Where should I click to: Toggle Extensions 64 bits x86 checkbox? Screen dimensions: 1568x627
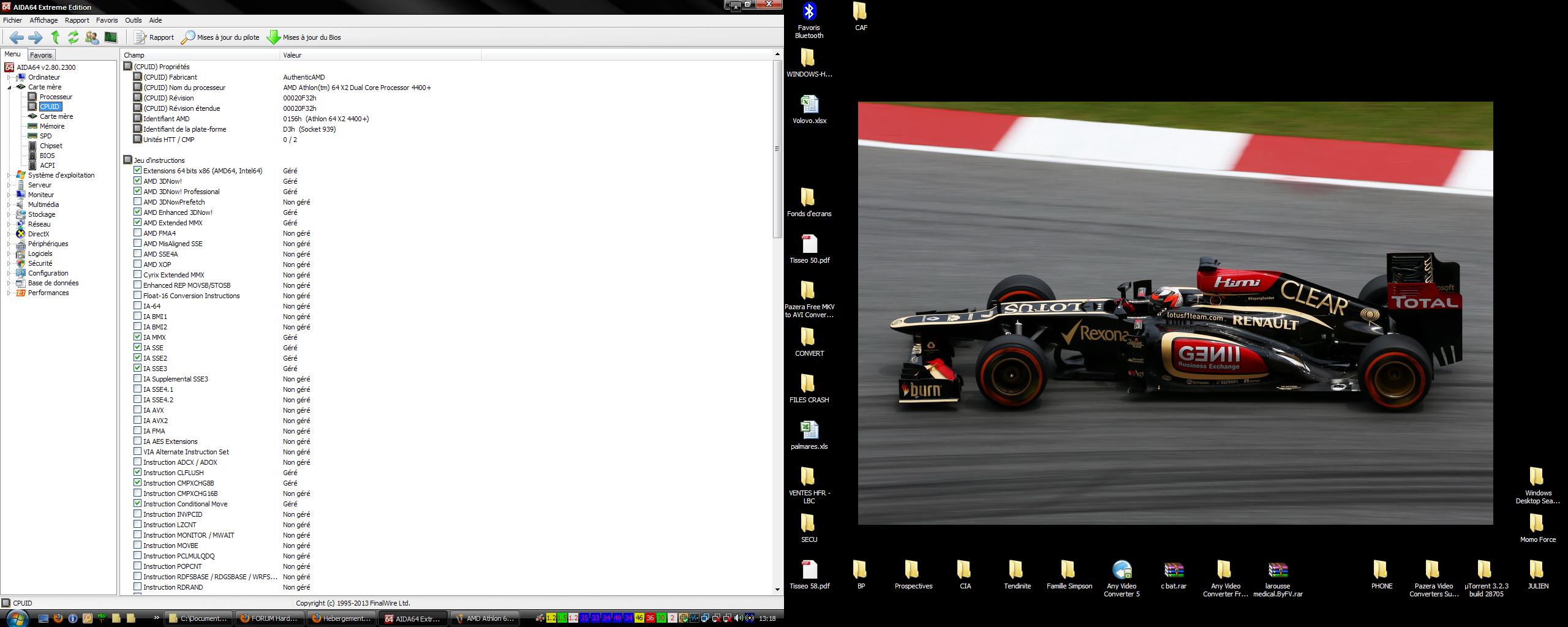point(137,170)
